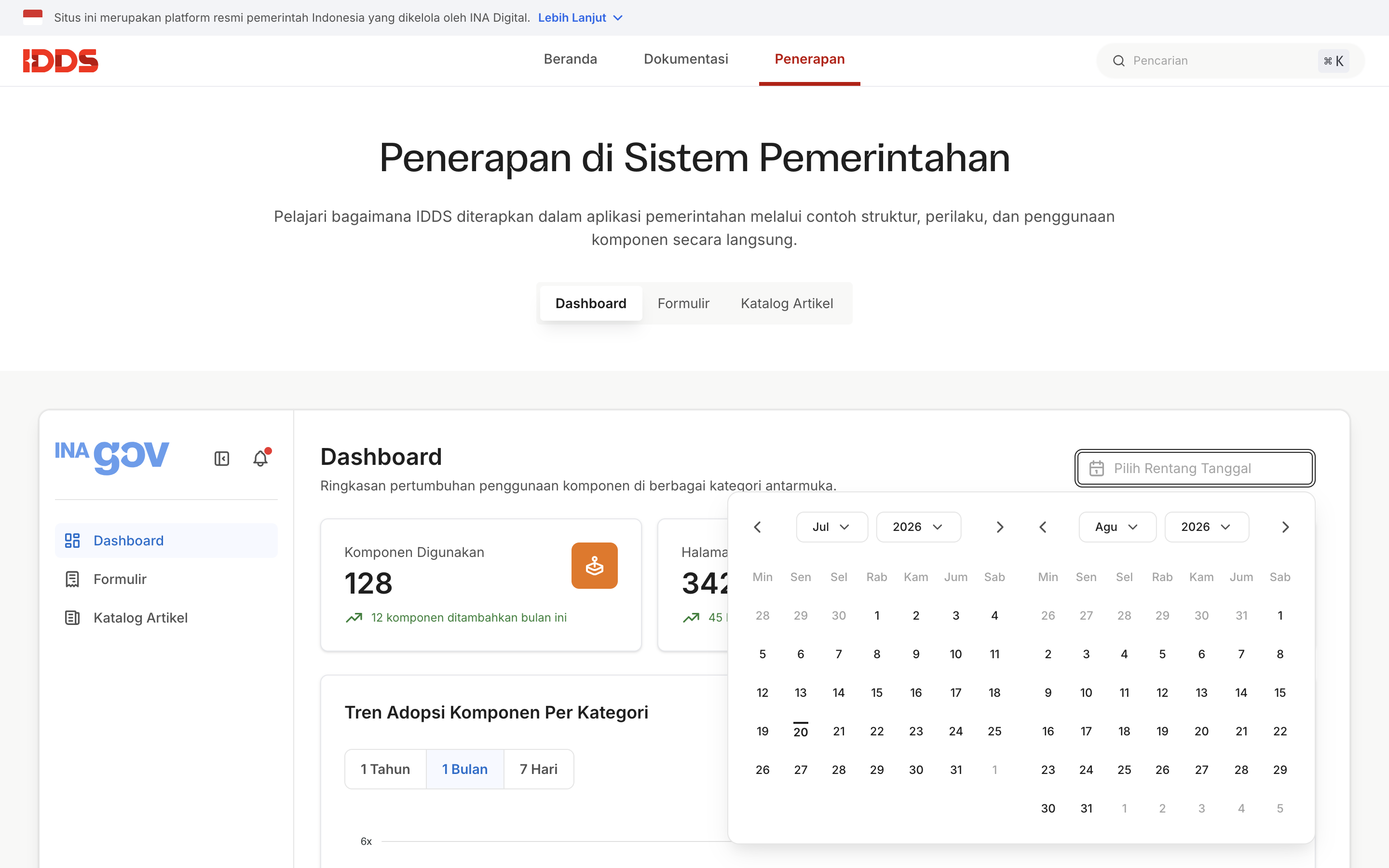Select July 15 in the calendar

pos(876,692)
